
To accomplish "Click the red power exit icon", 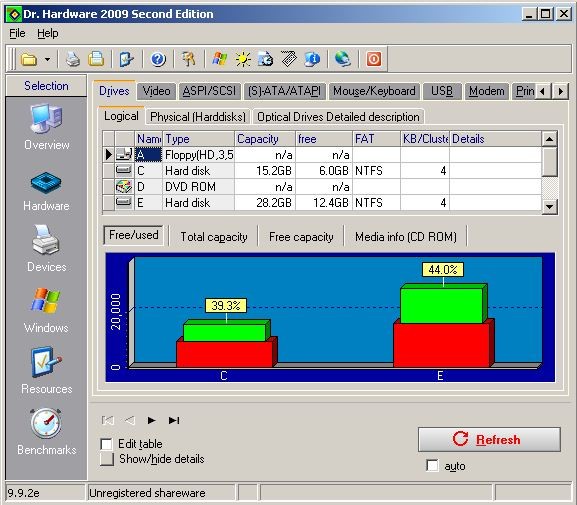I will click(374, 59).
